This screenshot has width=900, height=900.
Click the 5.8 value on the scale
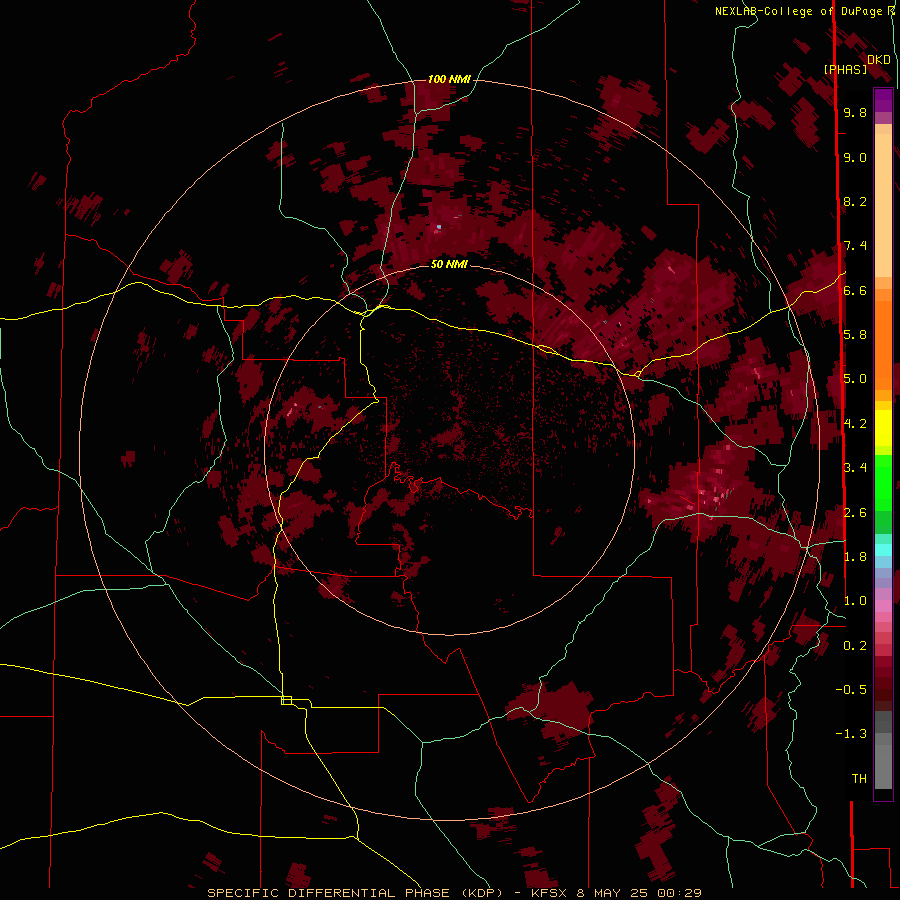(x=855, y=335)
